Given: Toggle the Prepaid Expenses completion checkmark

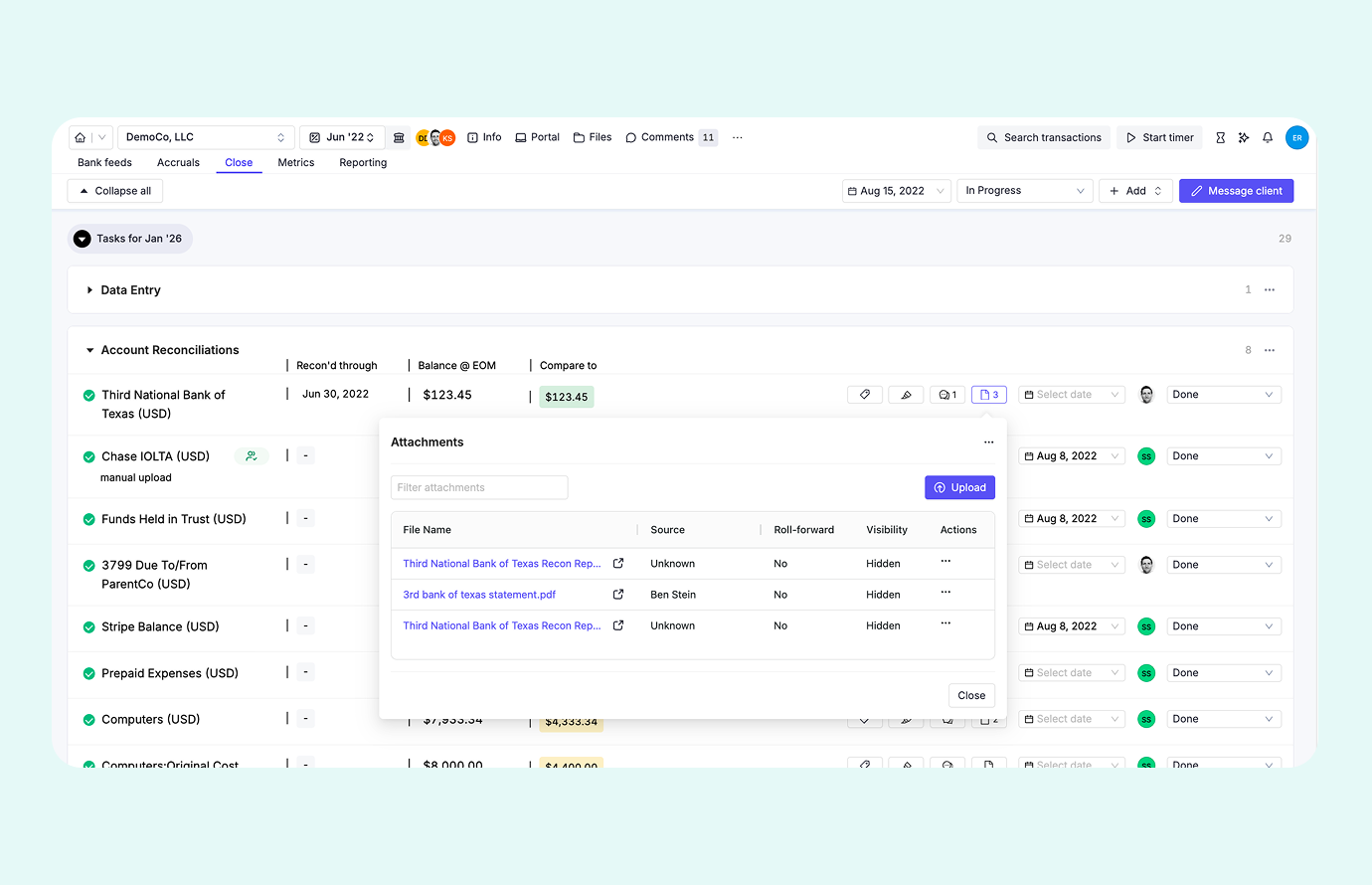Looking at the screenshot, I should click(x=89, y=674).
